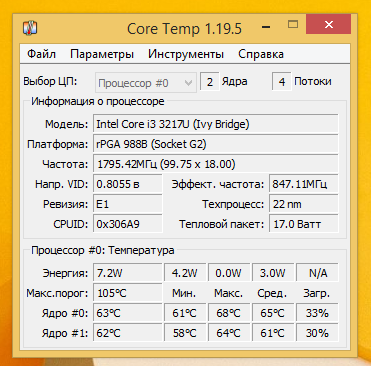This screenshot has width=371, height=366.
Task: Click the effective frequency value 847.11МГц
Action: click(304, 184)
